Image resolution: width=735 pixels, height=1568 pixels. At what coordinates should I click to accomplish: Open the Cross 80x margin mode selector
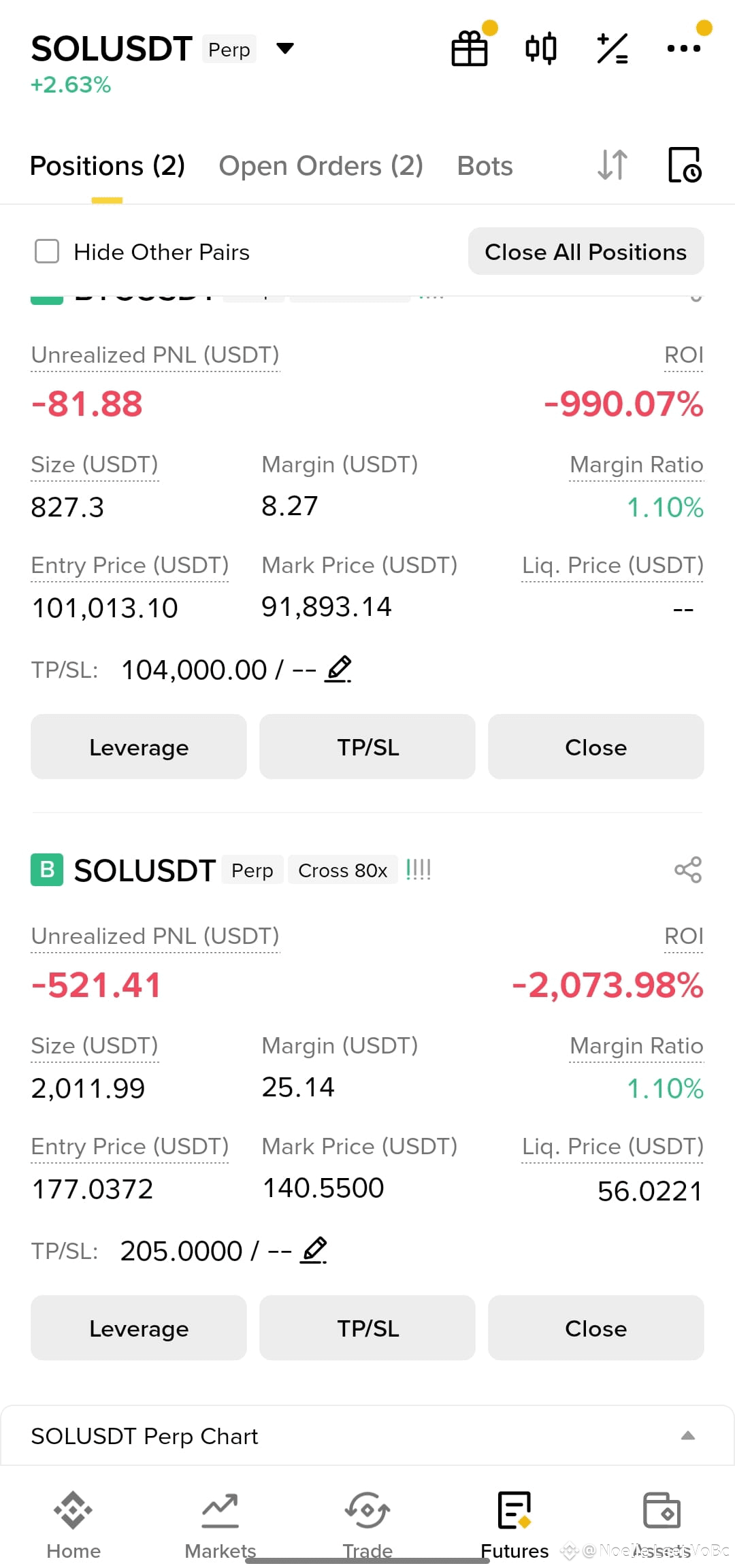(x=342, y=870)
